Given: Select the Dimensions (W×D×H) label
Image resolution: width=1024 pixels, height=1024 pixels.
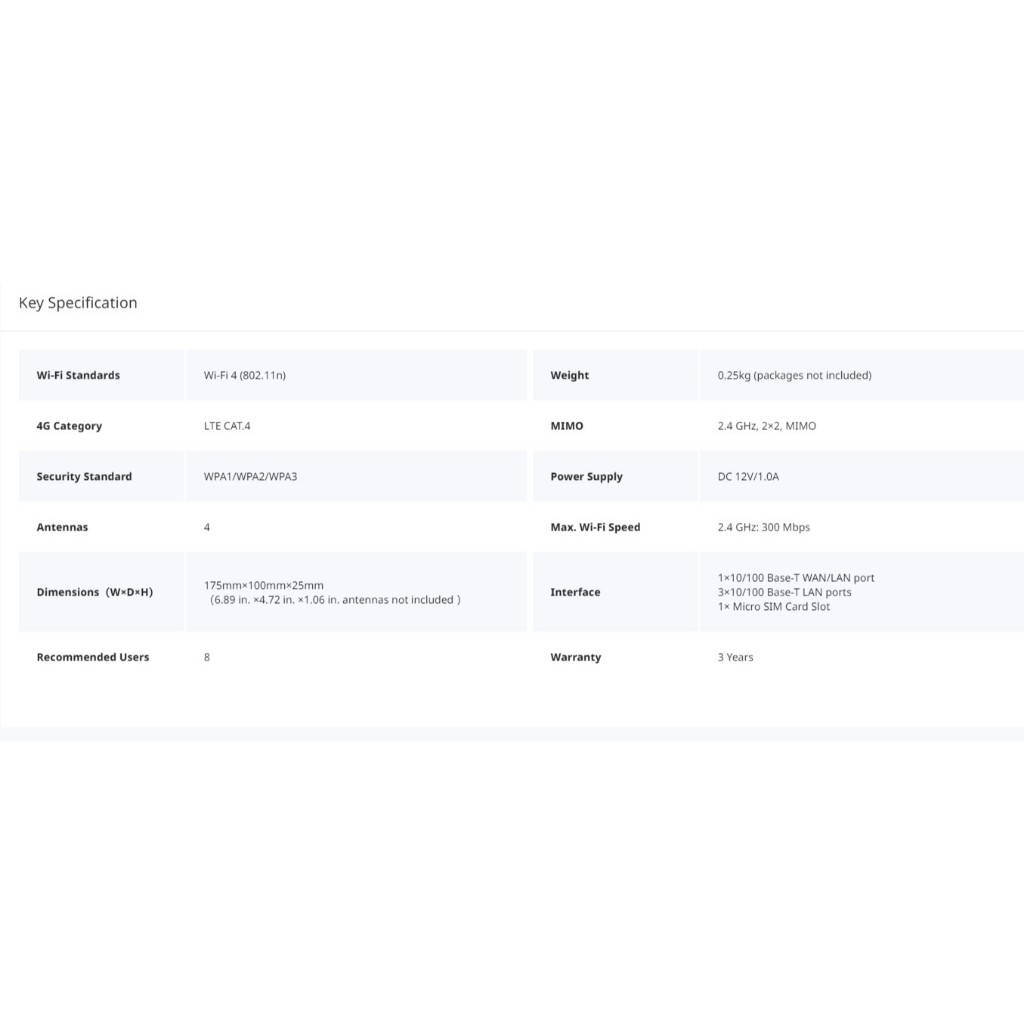Looking at the screenshot, I should pos(95,592).
